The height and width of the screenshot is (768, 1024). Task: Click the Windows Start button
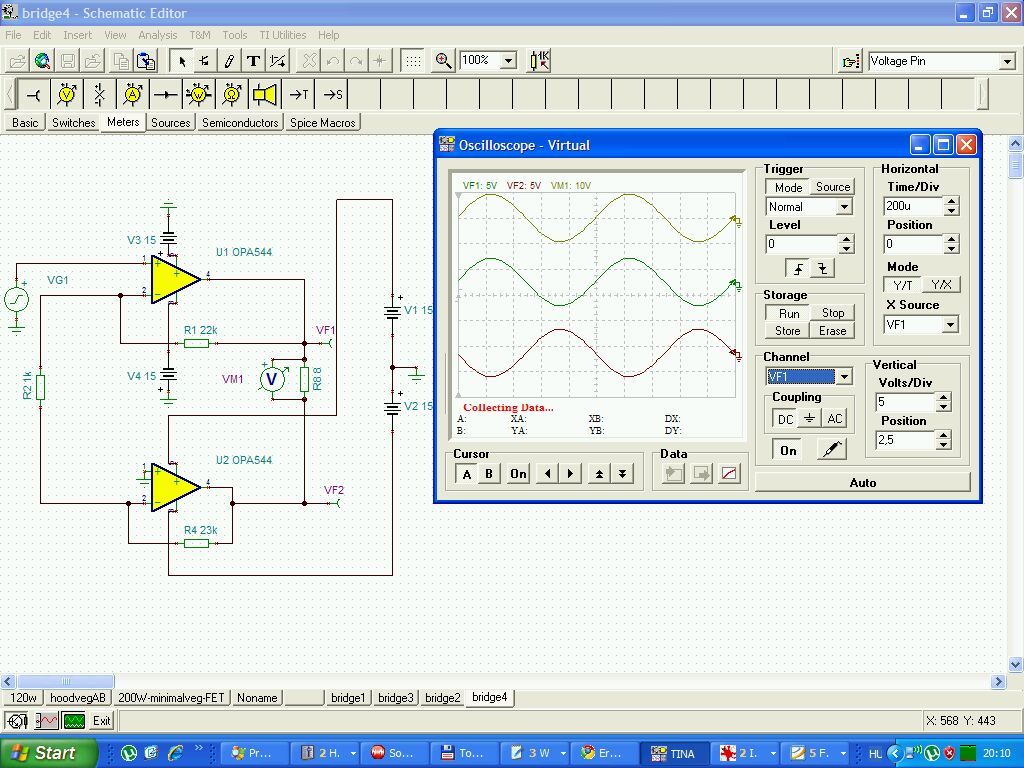pos(48,753)
